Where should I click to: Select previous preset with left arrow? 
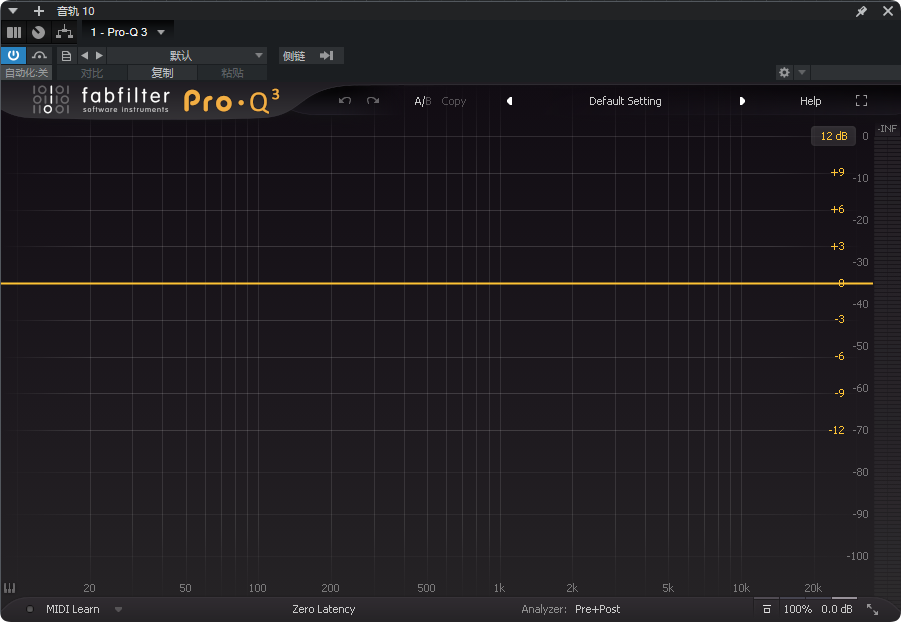509,101
